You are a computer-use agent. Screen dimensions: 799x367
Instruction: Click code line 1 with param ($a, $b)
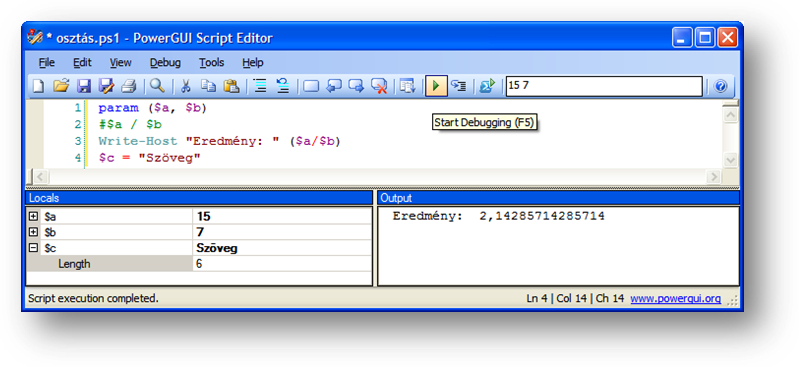pos(152,109)
